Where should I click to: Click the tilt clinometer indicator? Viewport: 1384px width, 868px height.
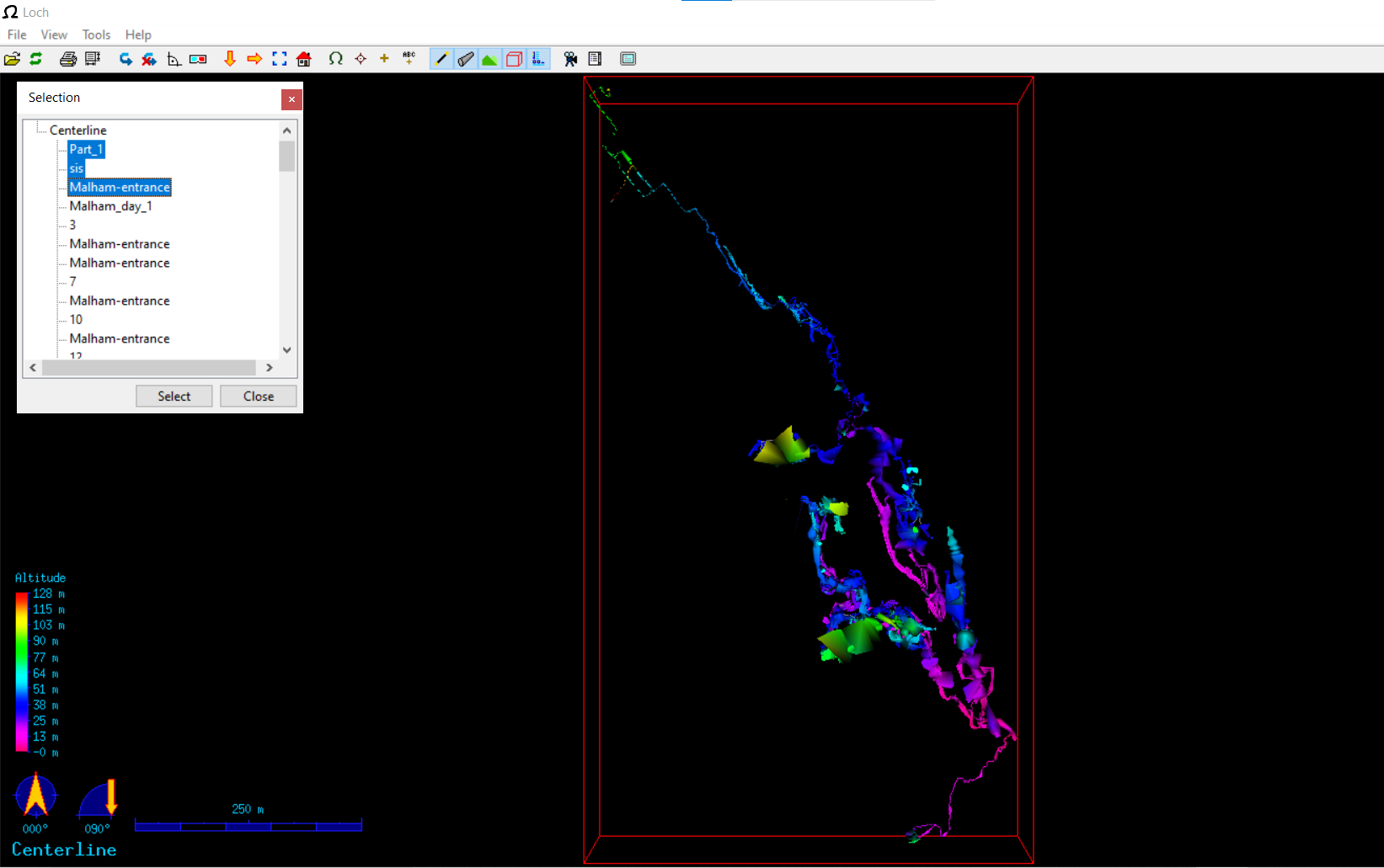[x=98, y=798]
